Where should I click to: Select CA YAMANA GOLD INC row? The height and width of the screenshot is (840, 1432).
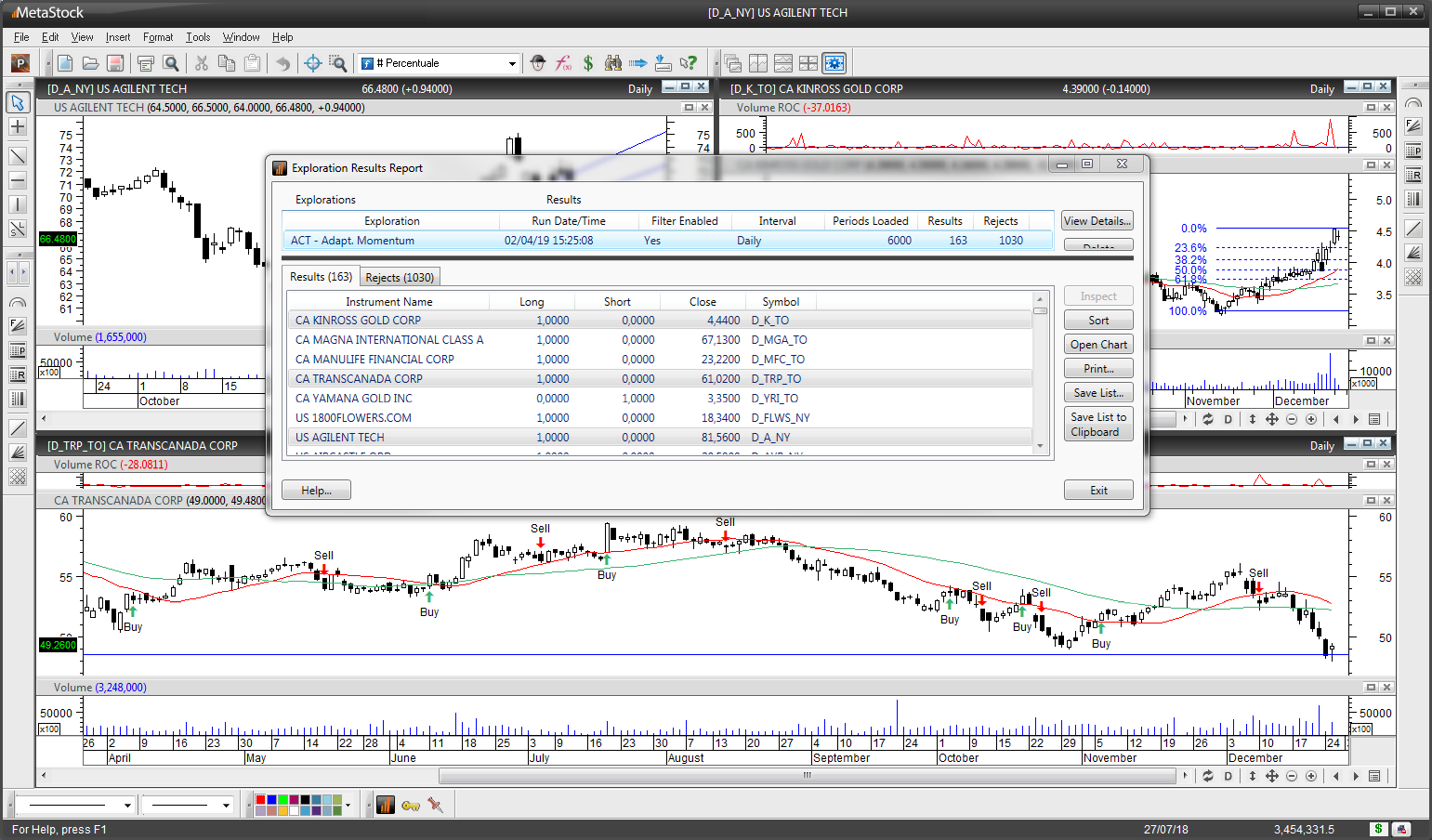coord(660,399)
